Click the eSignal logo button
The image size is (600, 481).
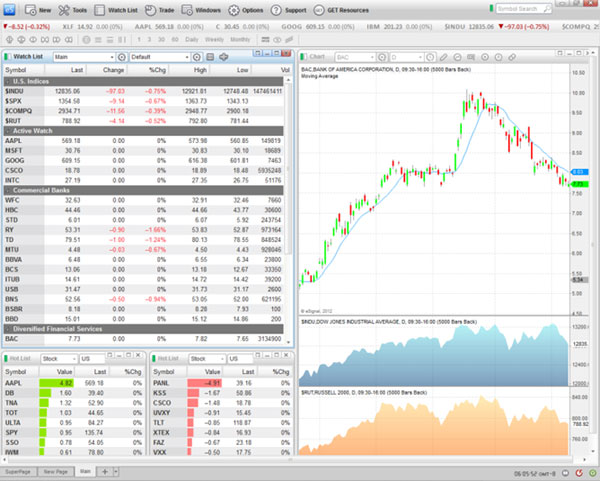[9, 10]
